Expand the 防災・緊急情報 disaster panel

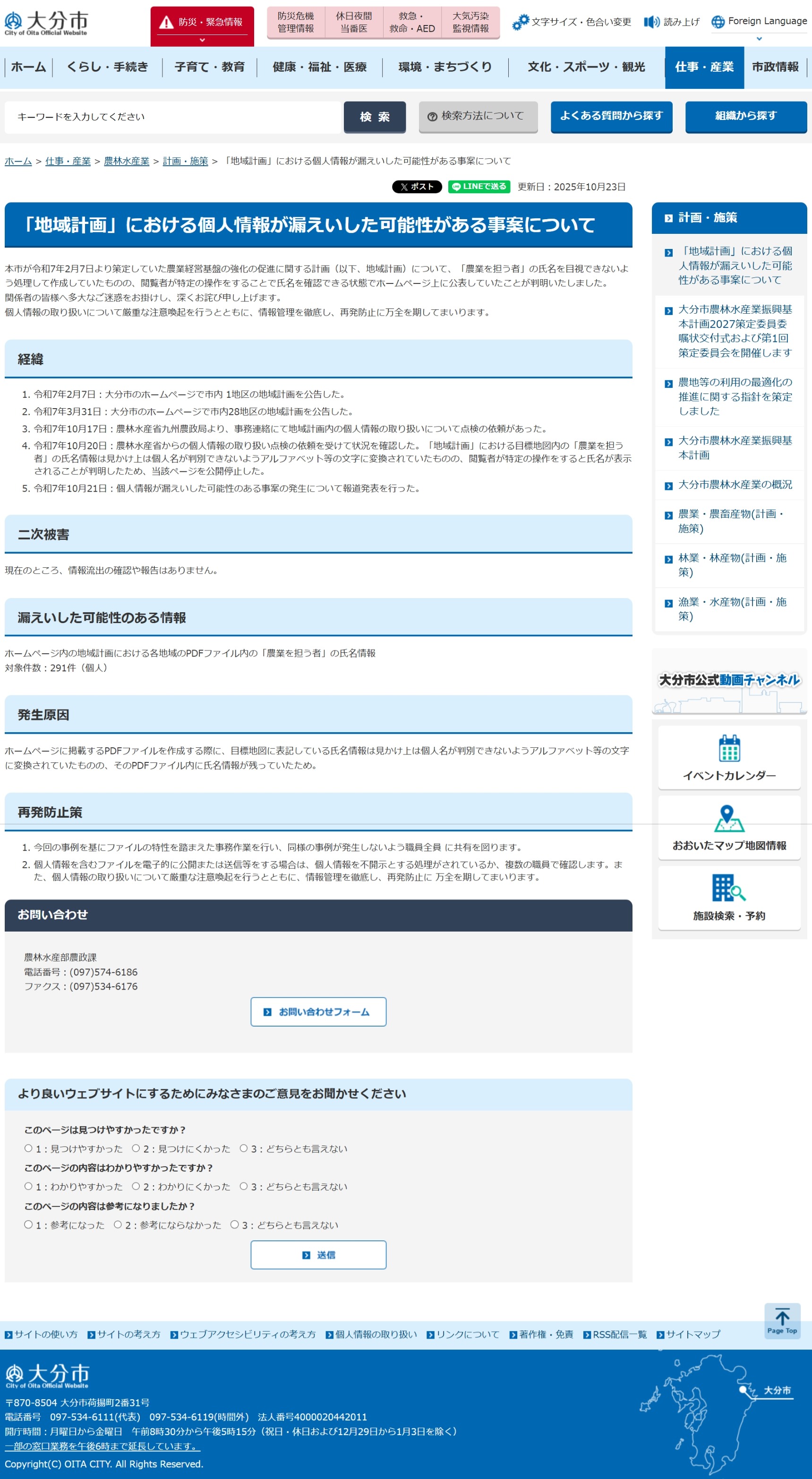point(202,26)
